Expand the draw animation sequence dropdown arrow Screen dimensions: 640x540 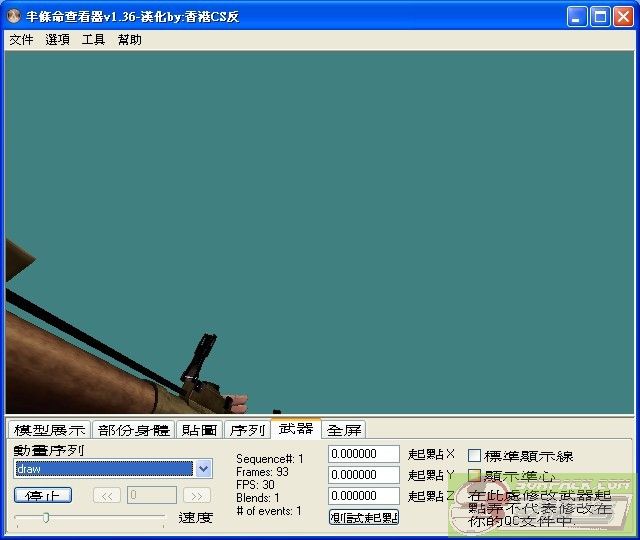point(203,469)
